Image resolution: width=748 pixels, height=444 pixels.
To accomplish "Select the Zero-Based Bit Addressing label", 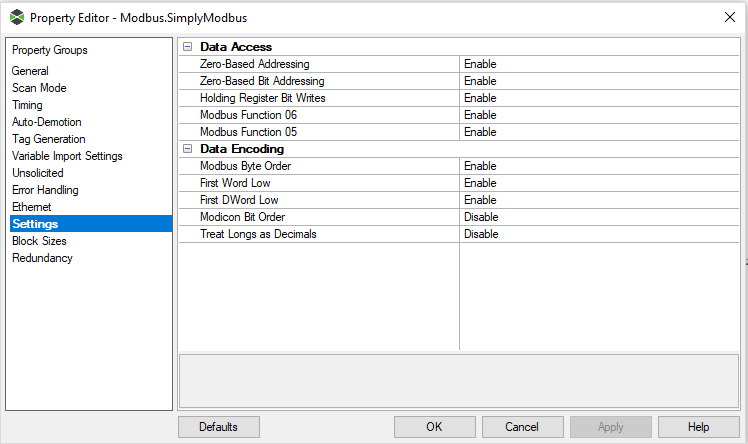I will (x=262, y=81).
